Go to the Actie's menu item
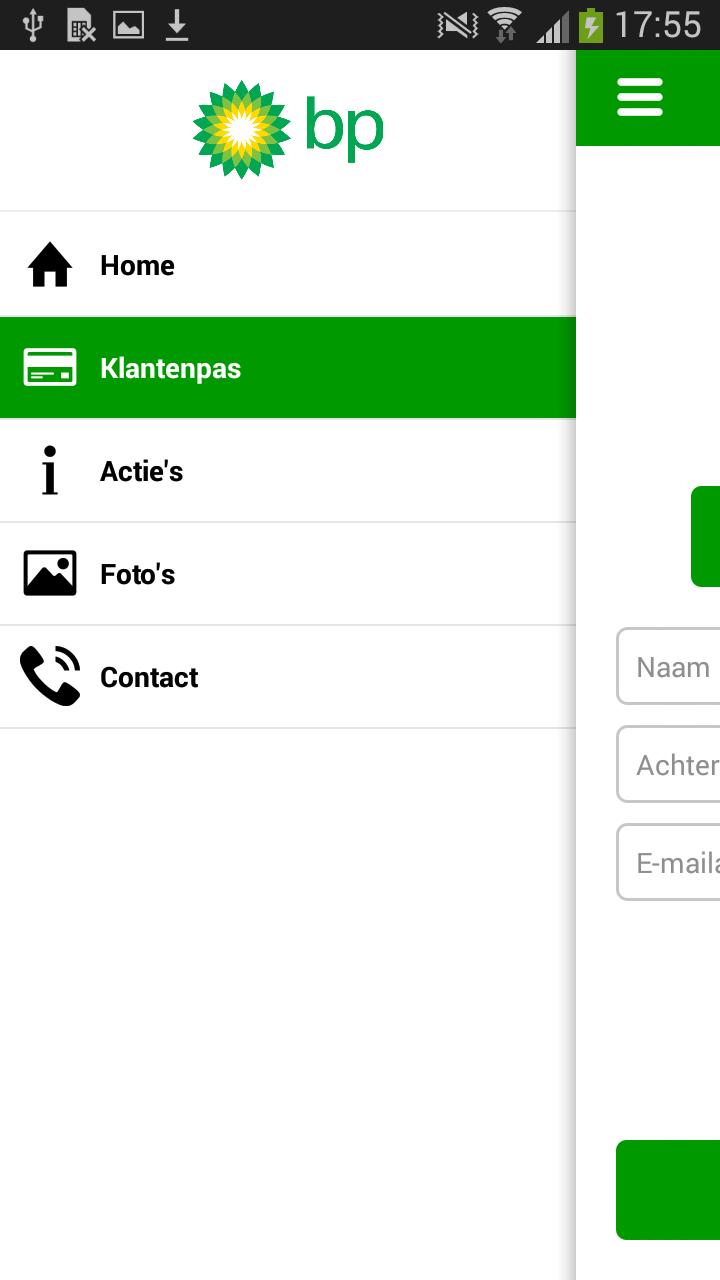Screen dimensions: 720x1280 [288, 471]
